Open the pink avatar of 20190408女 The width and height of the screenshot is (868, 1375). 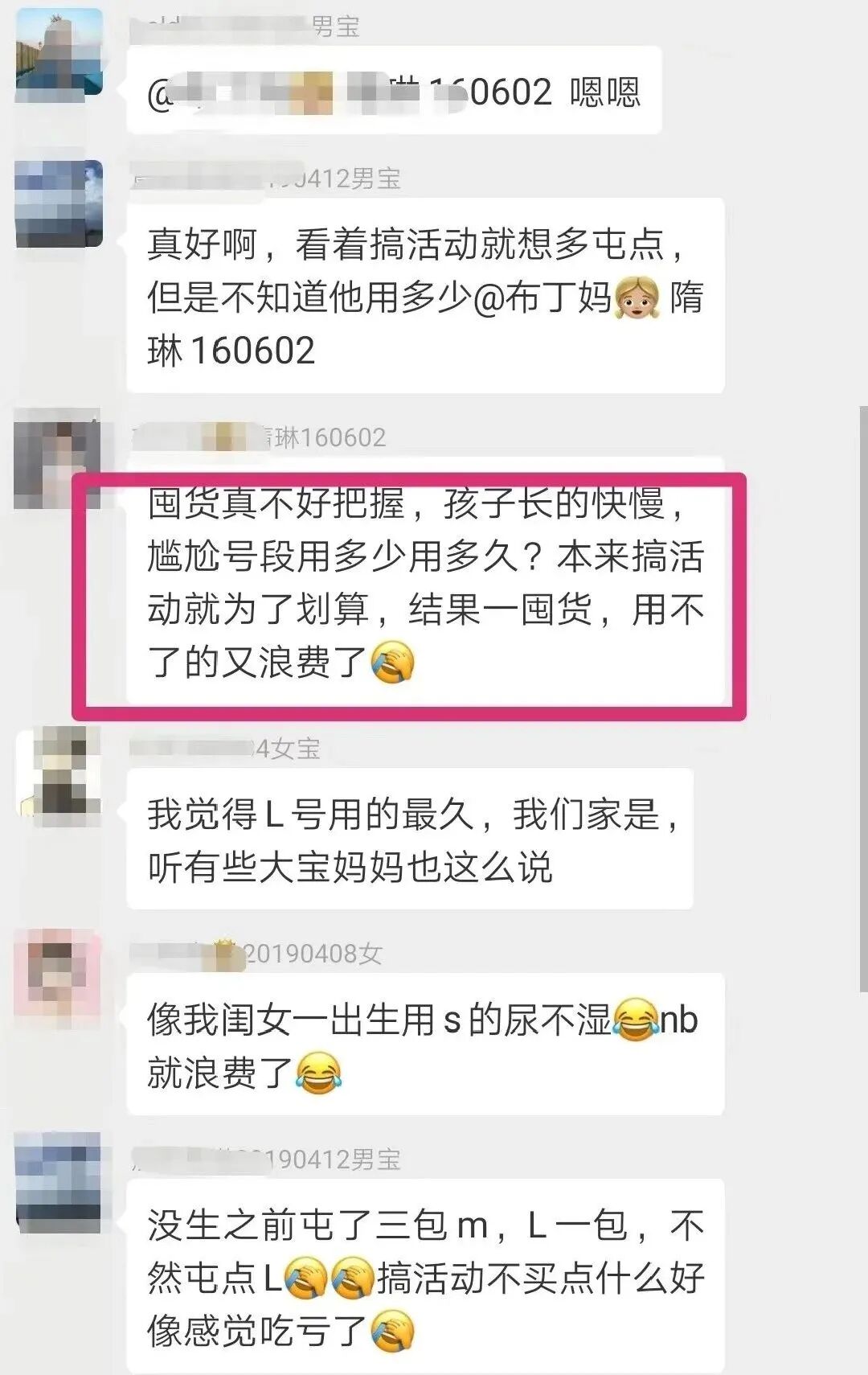coord(59,978)
